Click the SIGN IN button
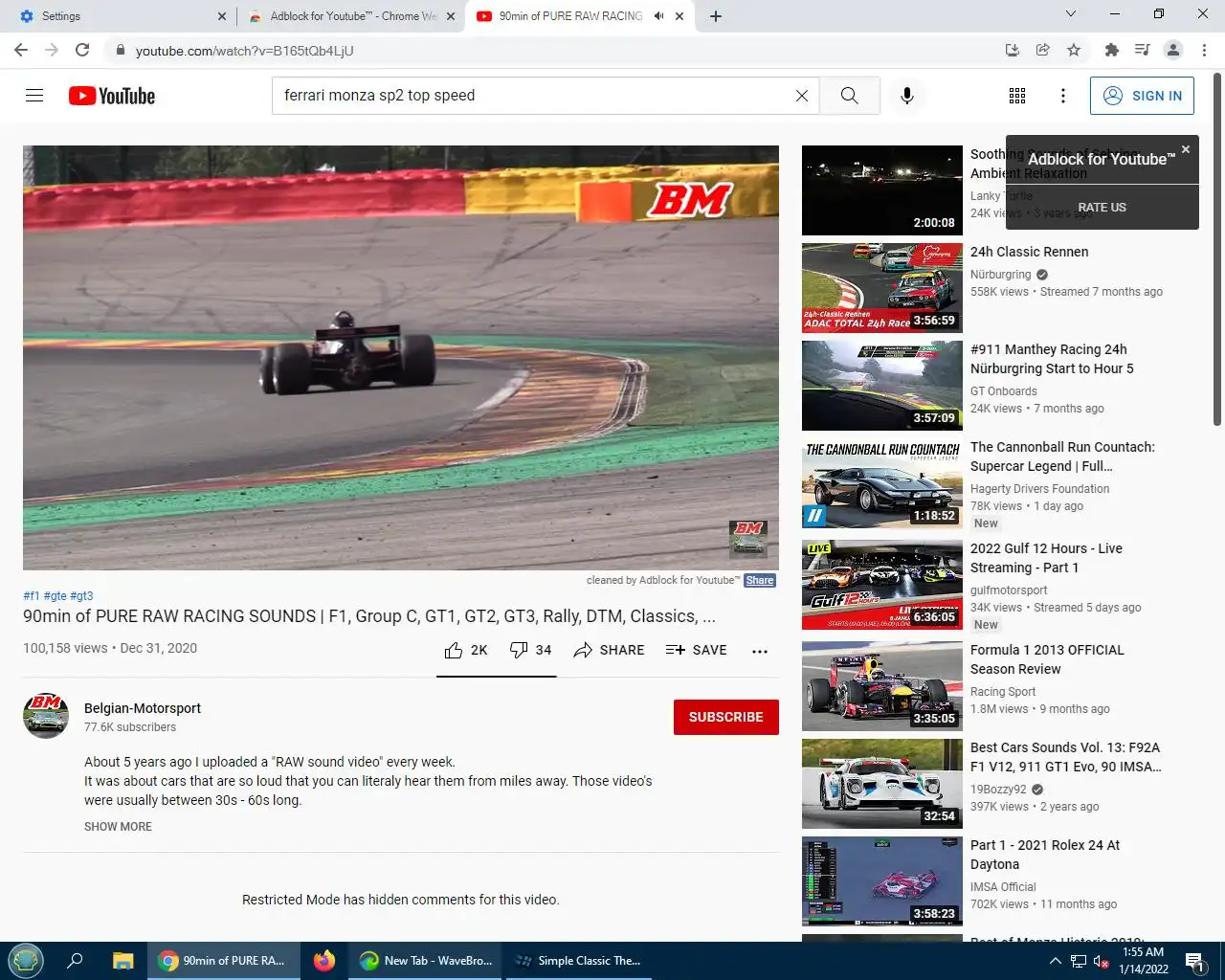 click(x=1142, y=96)
